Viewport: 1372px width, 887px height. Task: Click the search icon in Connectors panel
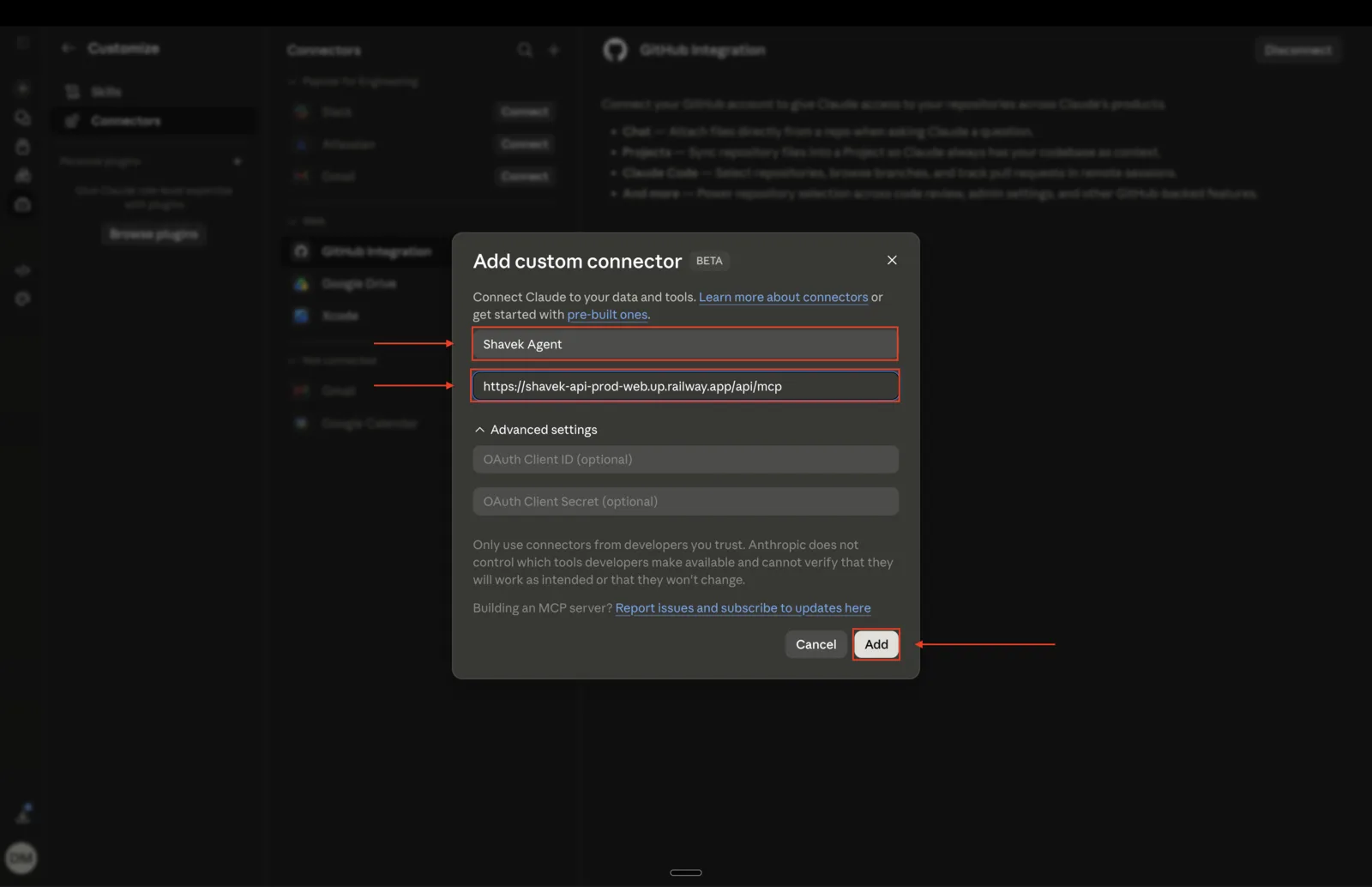[525, 50]
